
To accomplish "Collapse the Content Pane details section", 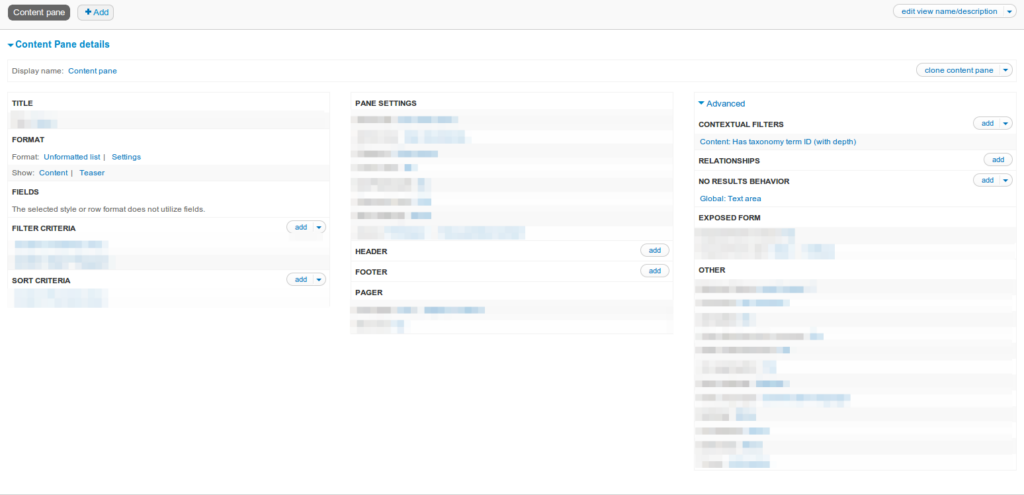I will pos(59,44).
